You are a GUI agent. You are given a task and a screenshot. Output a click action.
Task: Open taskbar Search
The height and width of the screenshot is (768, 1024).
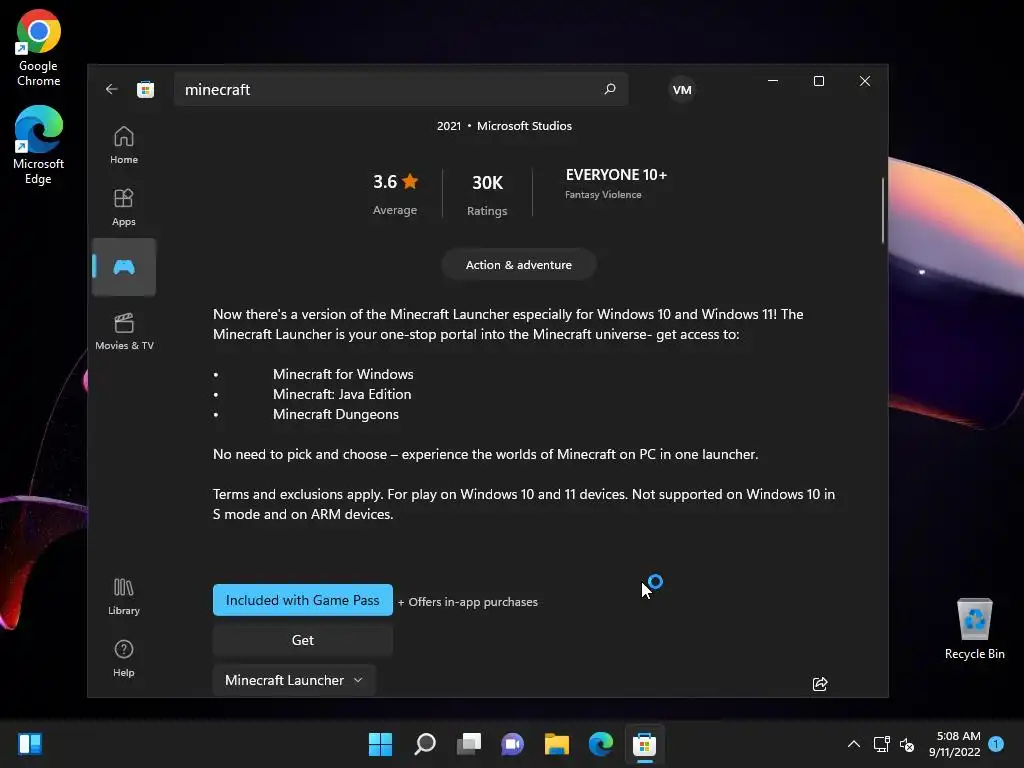(x=424, y=744)
